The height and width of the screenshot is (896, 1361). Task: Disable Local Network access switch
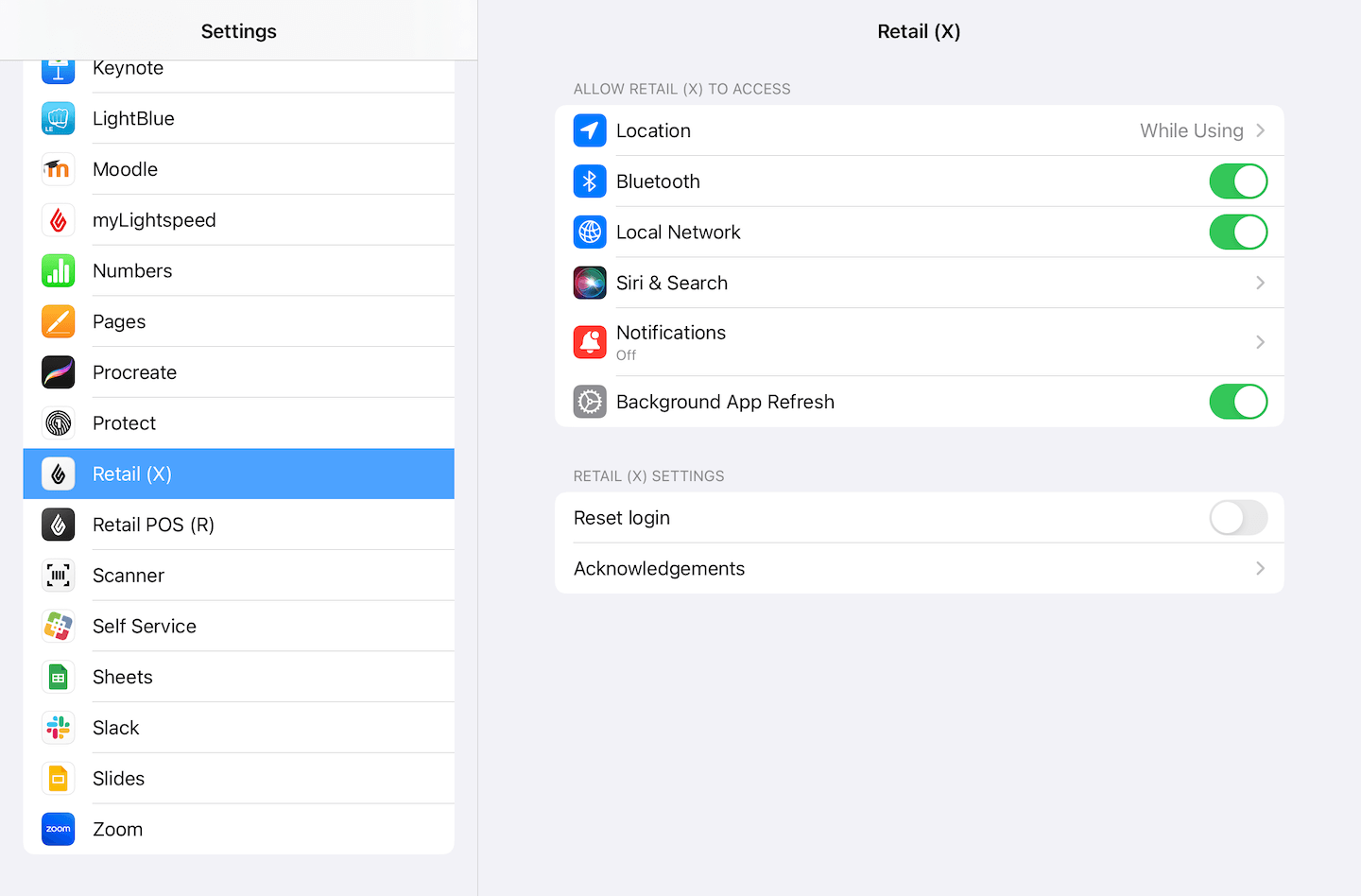[x=1238, y=232]
